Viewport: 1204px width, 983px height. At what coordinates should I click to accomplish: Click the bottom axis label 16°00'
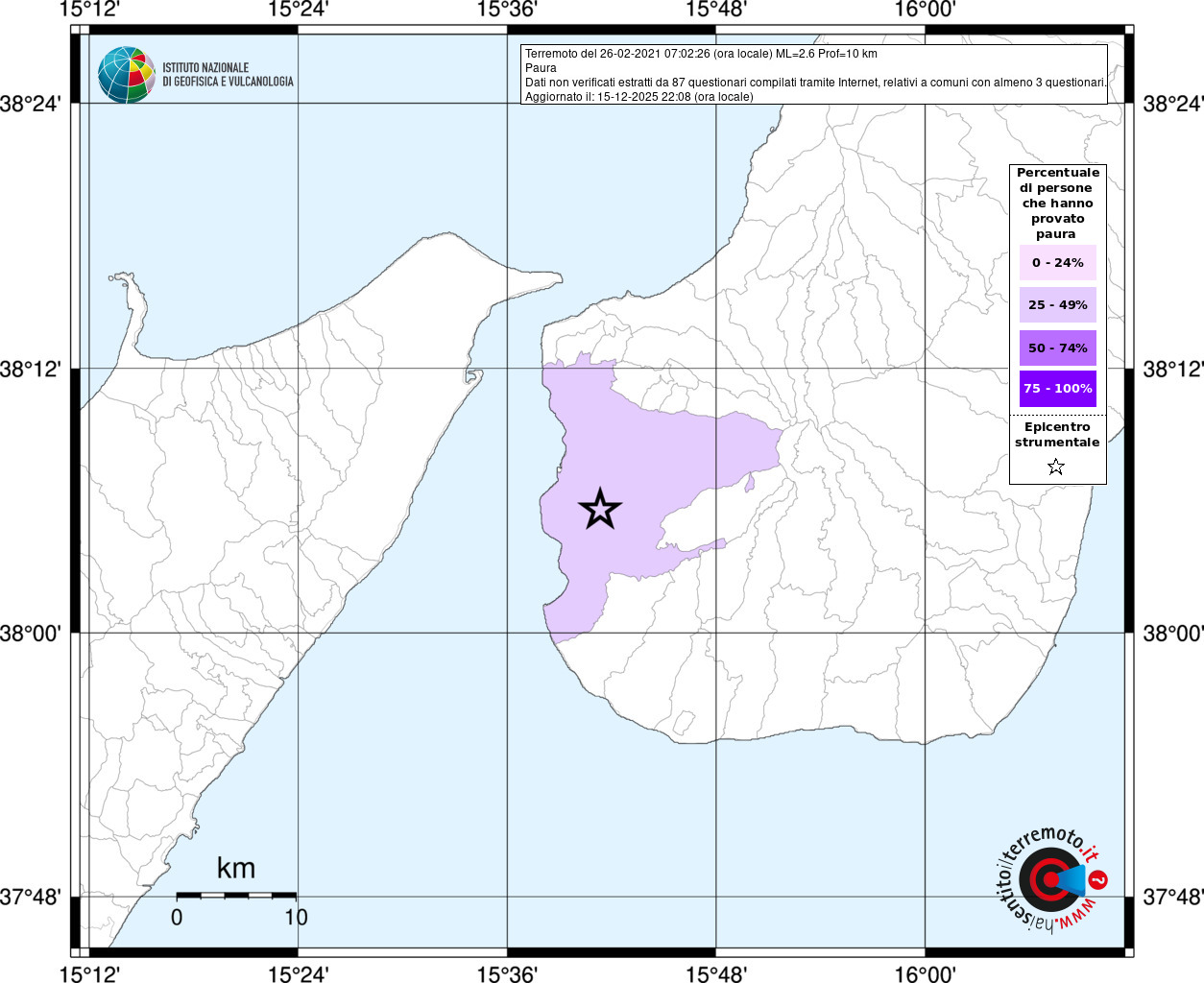pyautogui.click(x=925, y=973)
